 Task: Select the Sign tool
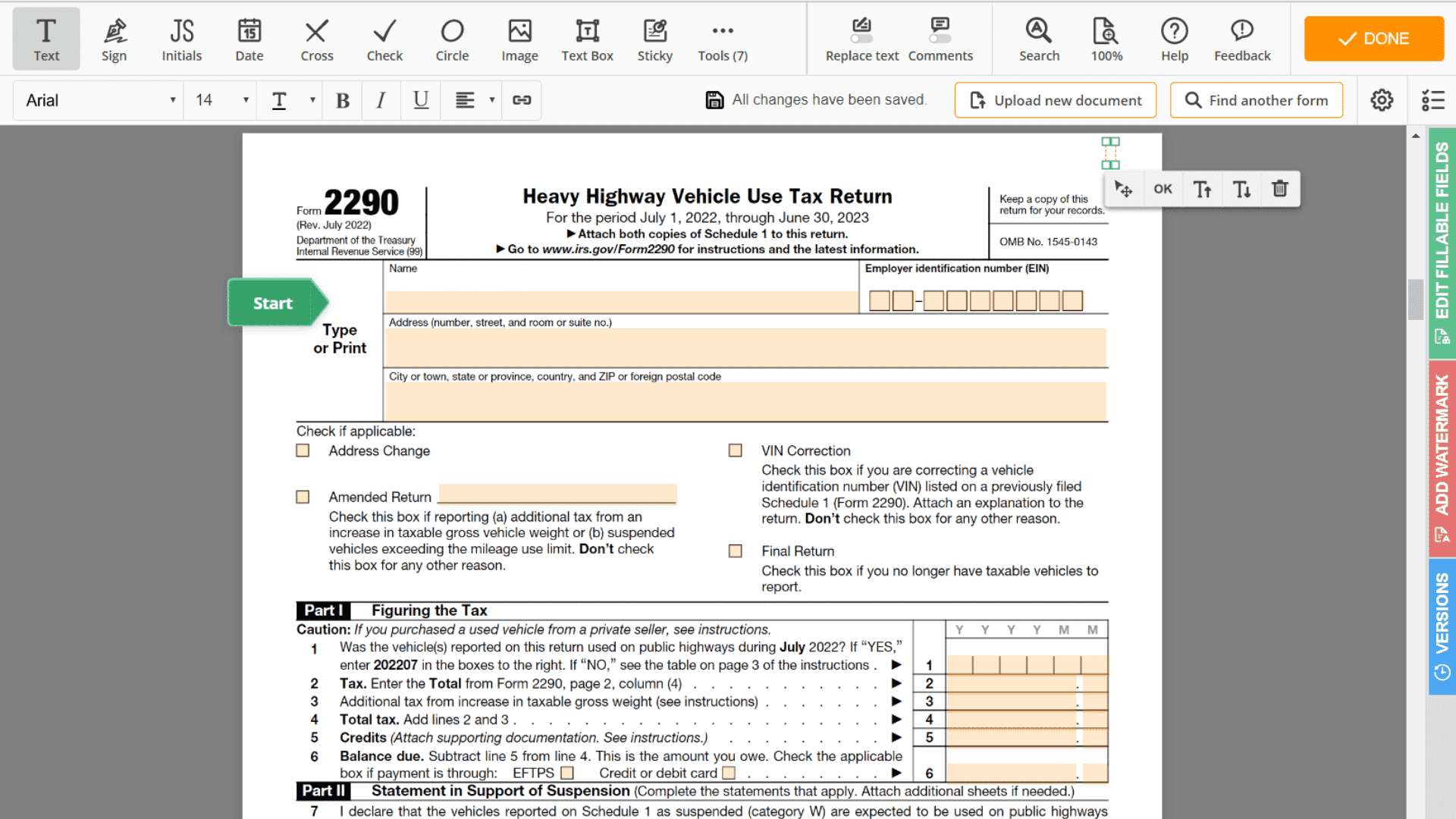click(114, 39)
